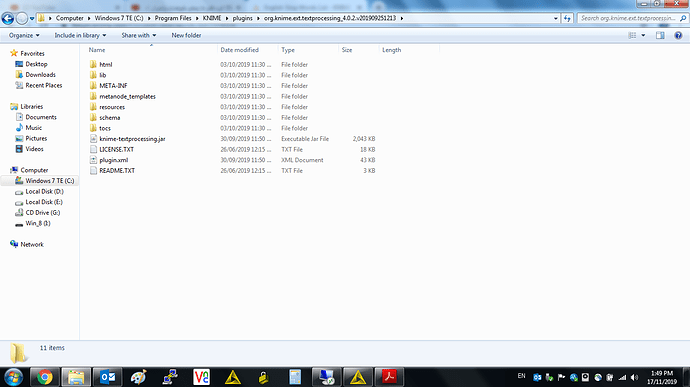690x387 pixels.
Task: Select the lib folder
Action: click(103, 75)
